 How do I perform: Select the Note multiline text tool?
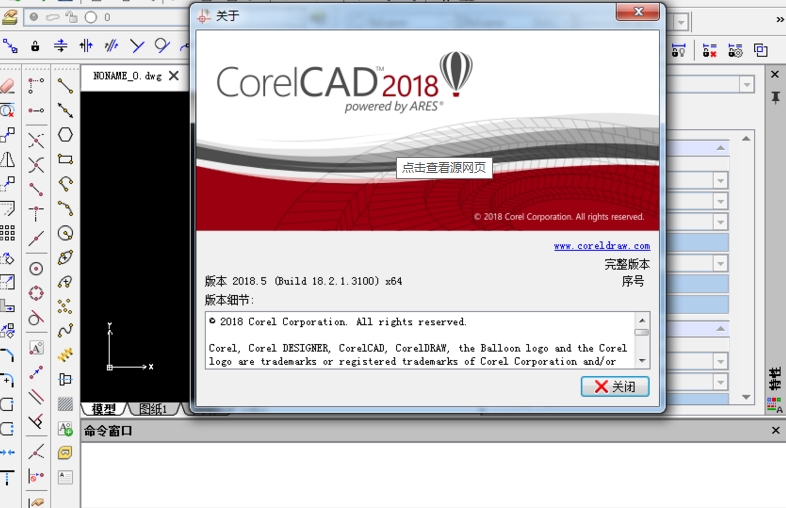tap(65, 477)
